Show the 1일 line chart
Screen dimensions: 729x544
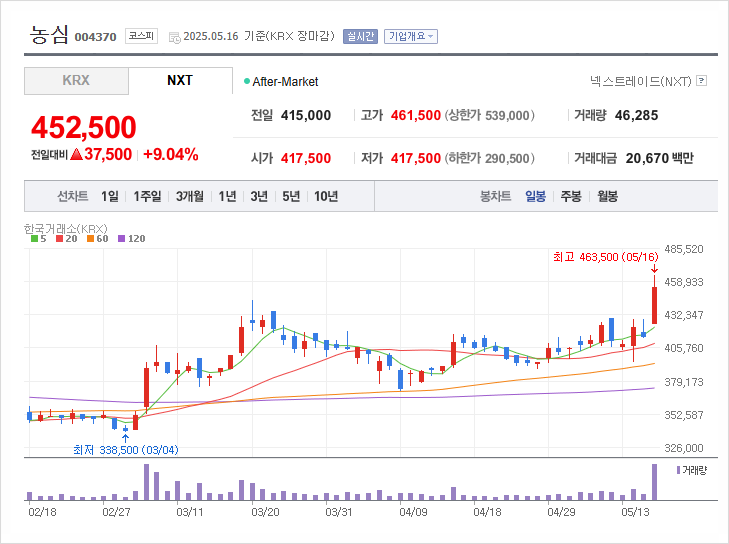(110, 196)
